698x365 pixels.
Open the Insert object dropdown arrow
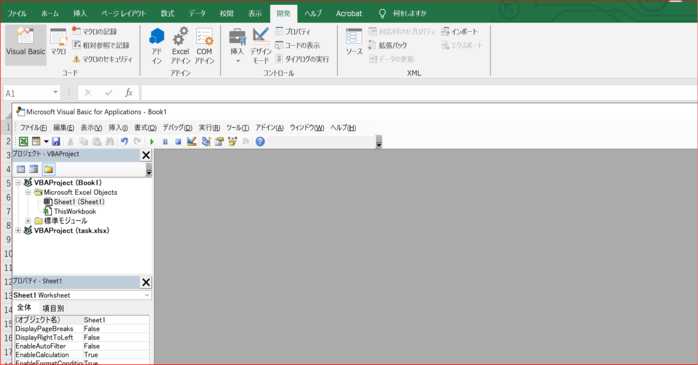click(46, 142)
